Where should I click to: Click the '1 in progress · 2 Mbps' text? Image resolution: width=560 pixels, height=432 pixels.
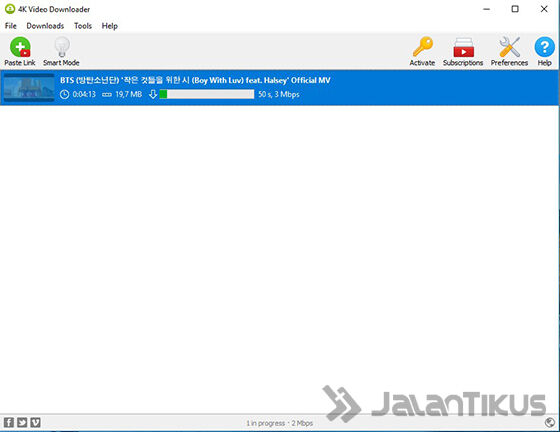279,423
